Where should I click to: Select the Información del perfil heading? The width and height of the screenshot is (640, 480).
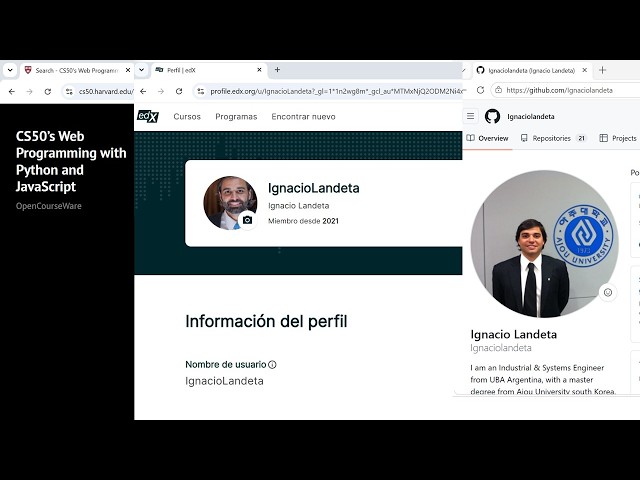266,322
